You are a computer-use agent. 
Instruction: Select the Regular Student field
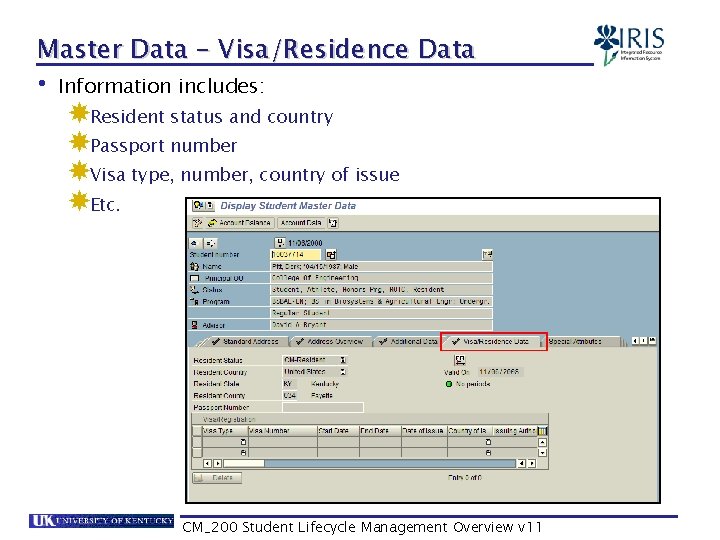coord(381,313)
